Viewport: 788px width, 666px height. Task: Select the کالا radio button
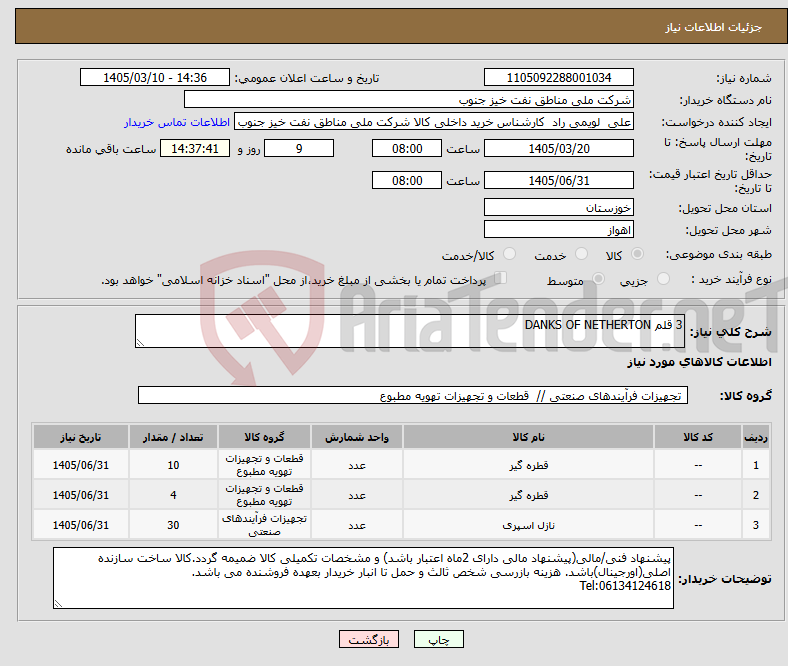pos(637,254)
